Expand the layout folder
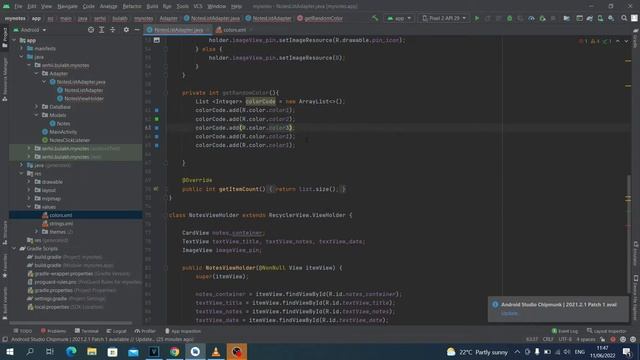 pos(29,190)
